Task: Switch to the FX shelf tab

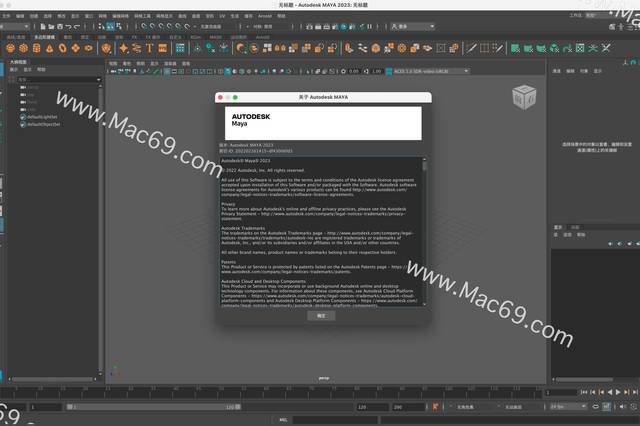Action: click(x=134, y=37)
